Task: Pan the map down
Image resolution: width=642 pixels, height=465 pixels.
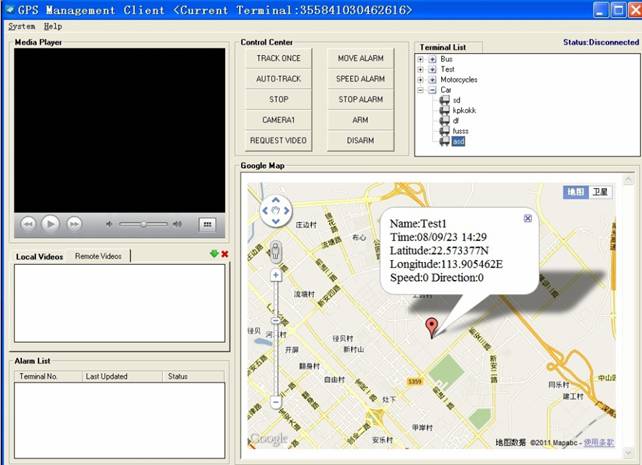Action: (x=276, y=221)
